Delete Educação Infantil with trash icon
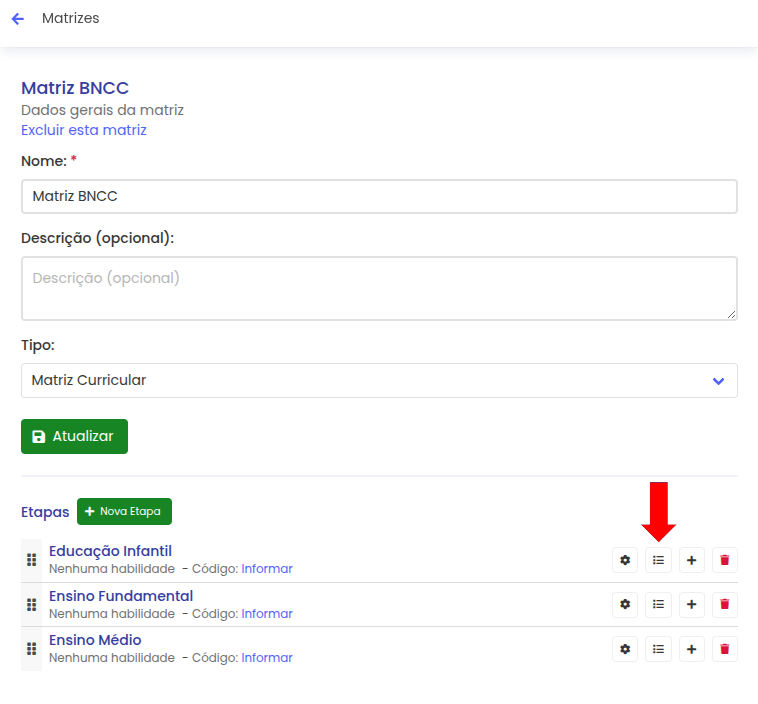 (x=725, y=560)
